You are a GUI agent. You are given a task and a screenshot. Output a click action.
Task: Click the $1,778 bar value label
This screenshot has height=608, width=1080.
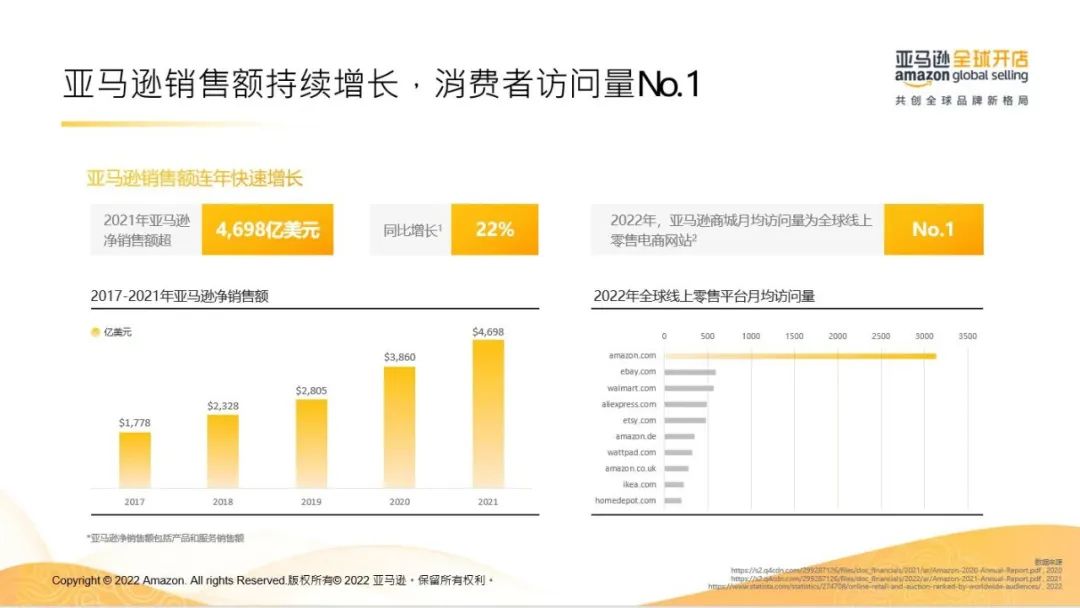[x=134, y=423]
